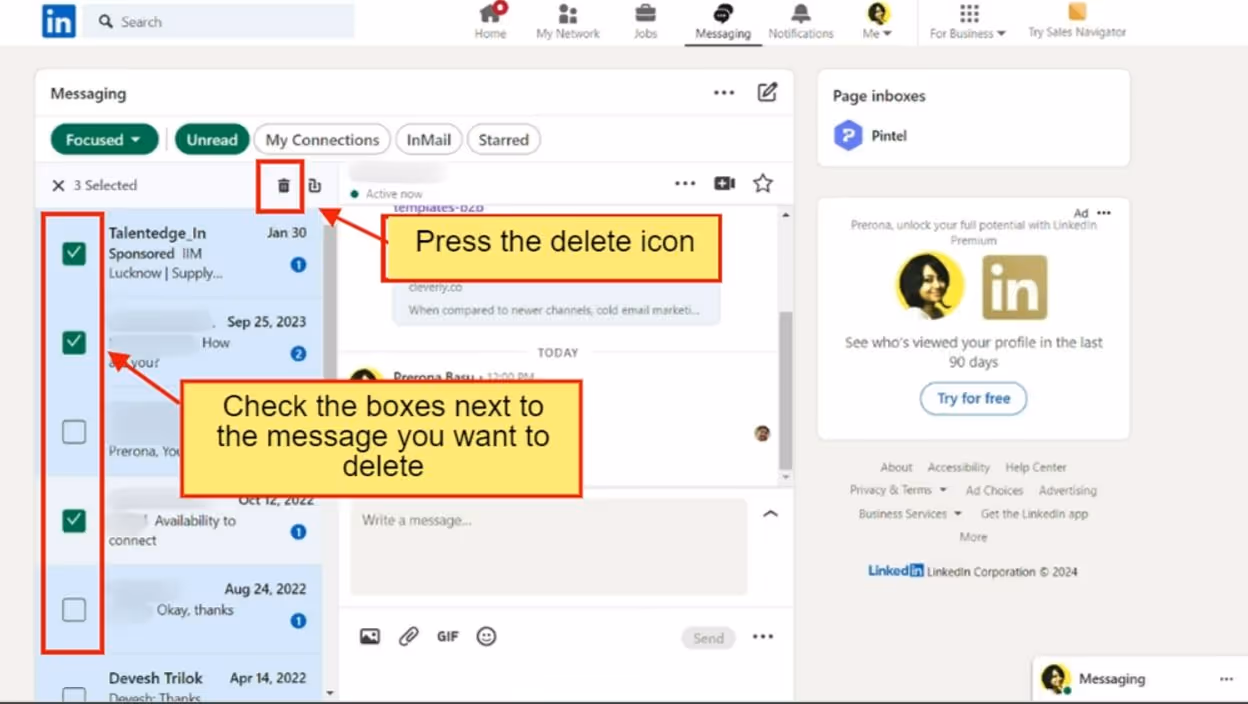Open the emoji picker in the message box
Viewport: 1248px width, 704px height.
click(x=486, y=636)
